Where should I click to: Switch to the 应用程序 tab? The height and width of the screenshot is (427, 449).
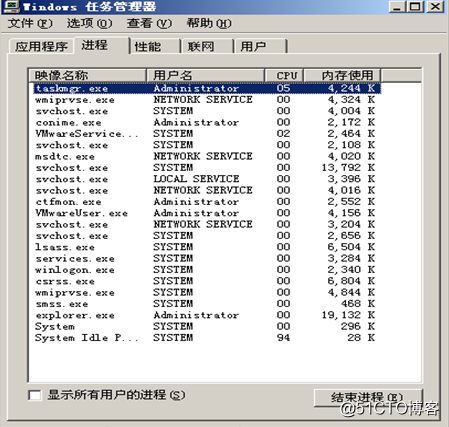[41, 46]
